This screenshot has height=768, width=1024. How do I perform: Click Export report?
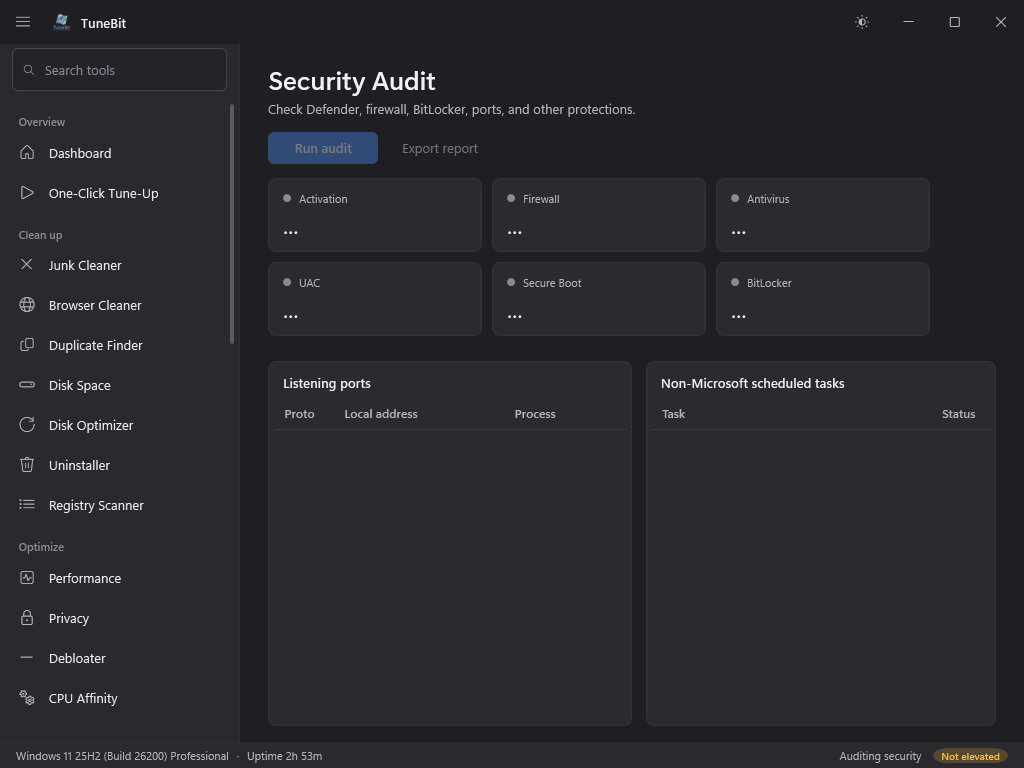click(440, 148)
